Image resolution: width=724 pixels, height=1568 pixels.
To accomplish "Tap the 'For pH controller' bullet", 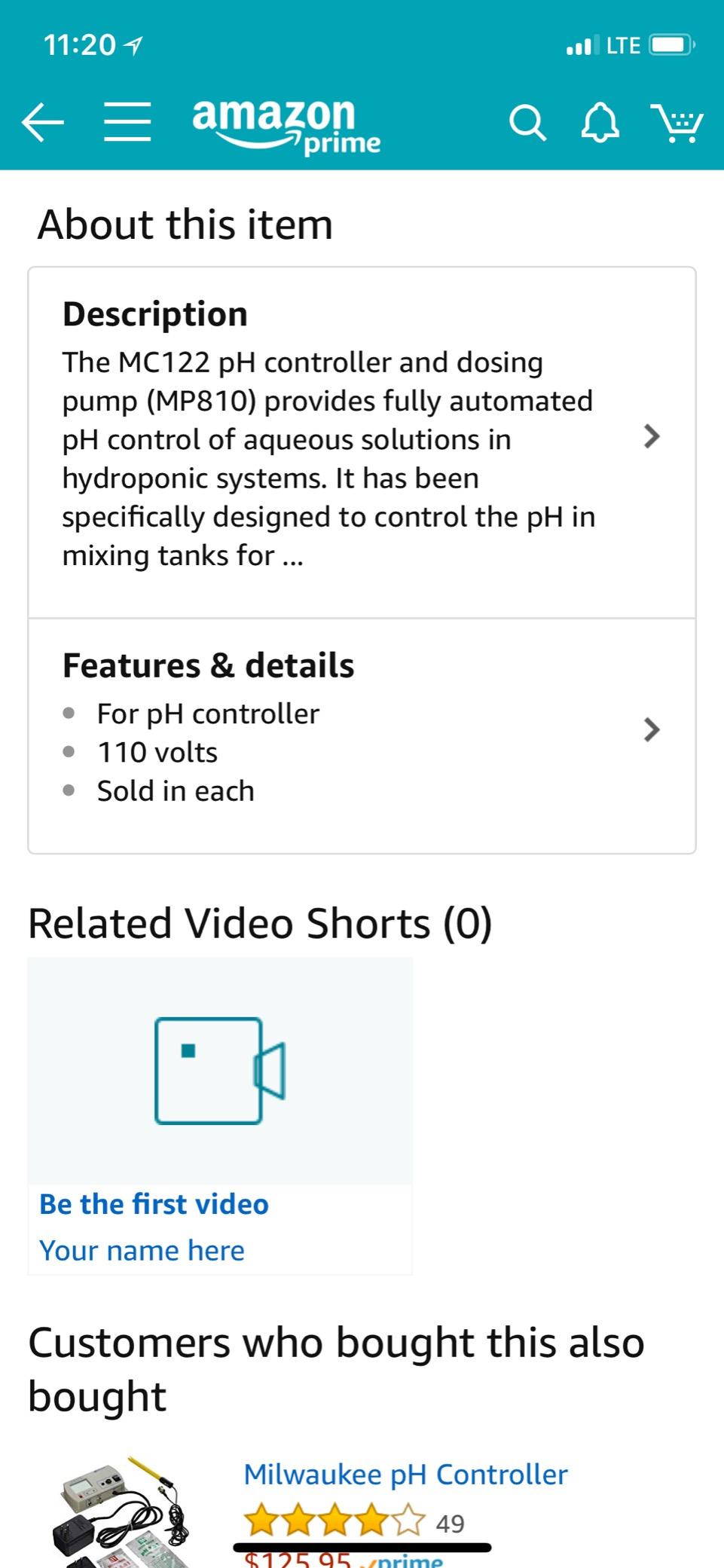I will pos(208,714).
